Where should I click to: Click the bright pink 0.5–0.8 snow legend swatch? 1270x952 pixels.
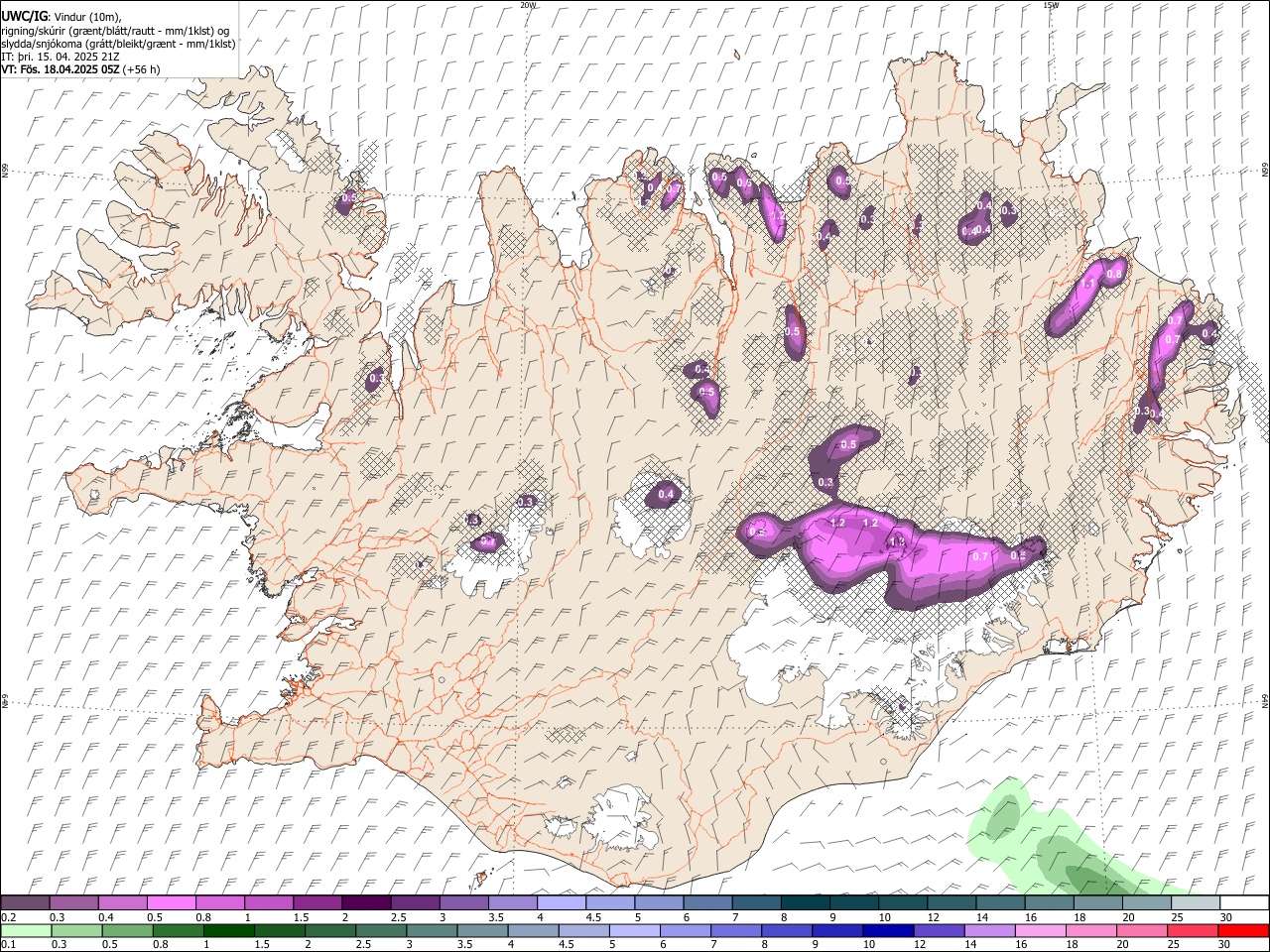pyautogui.click(x=171, y=903)
